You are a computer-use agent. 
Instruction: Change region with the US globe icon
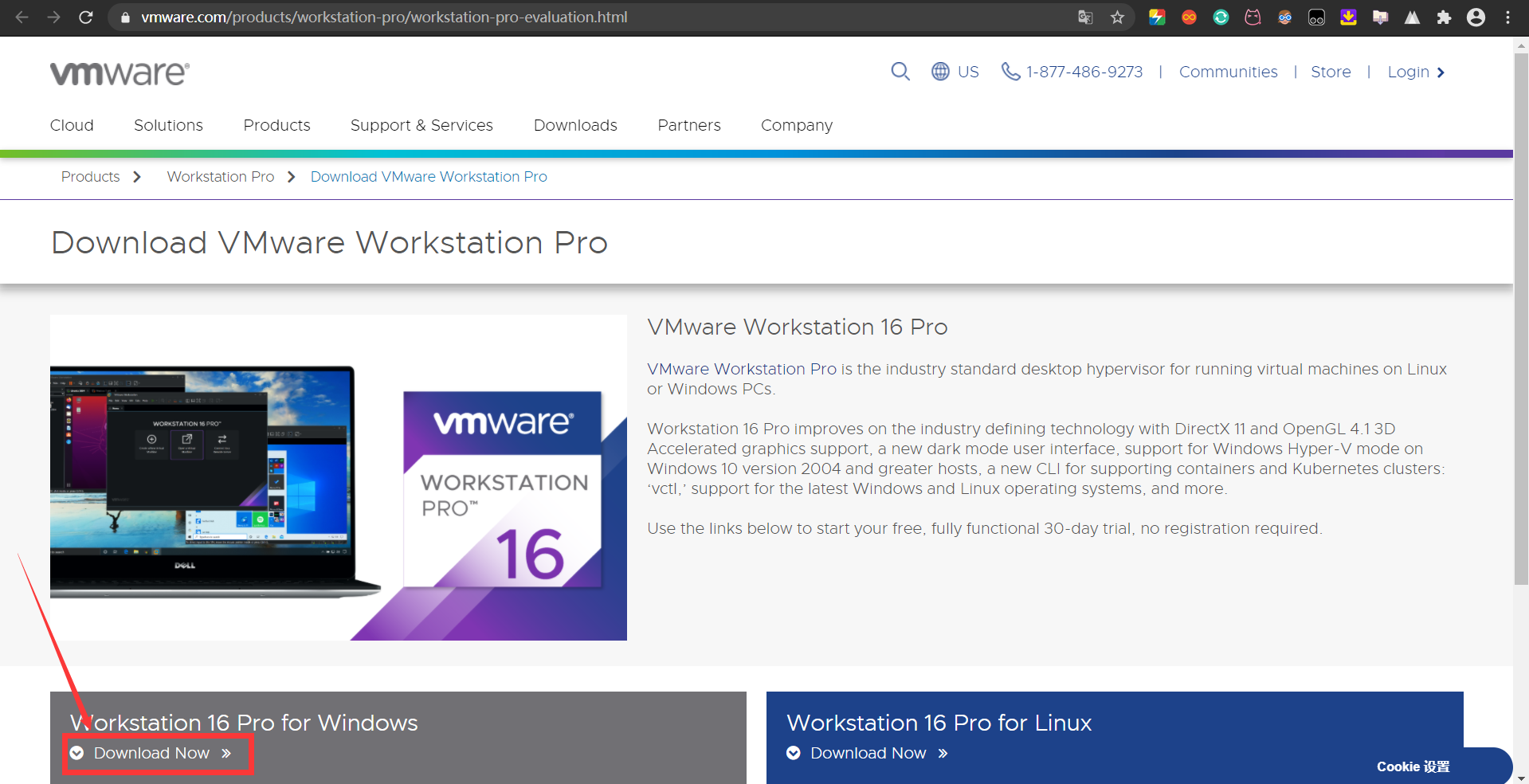click(x=955, y=72)
